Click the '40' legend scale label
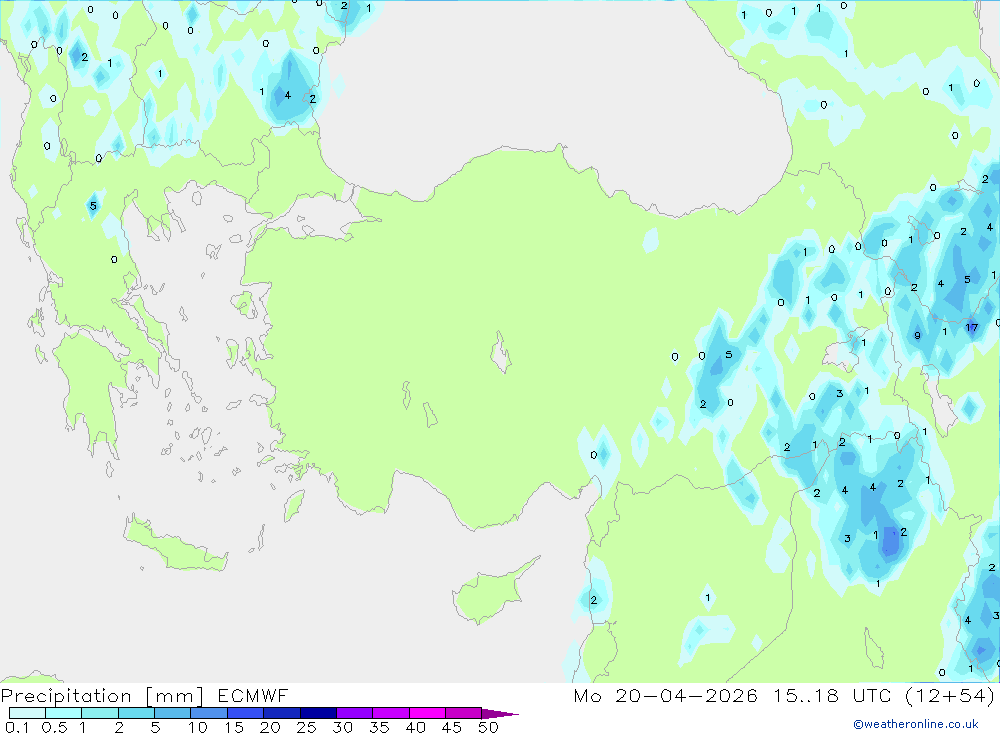1000x733 pixels. [x=416, y=727]
